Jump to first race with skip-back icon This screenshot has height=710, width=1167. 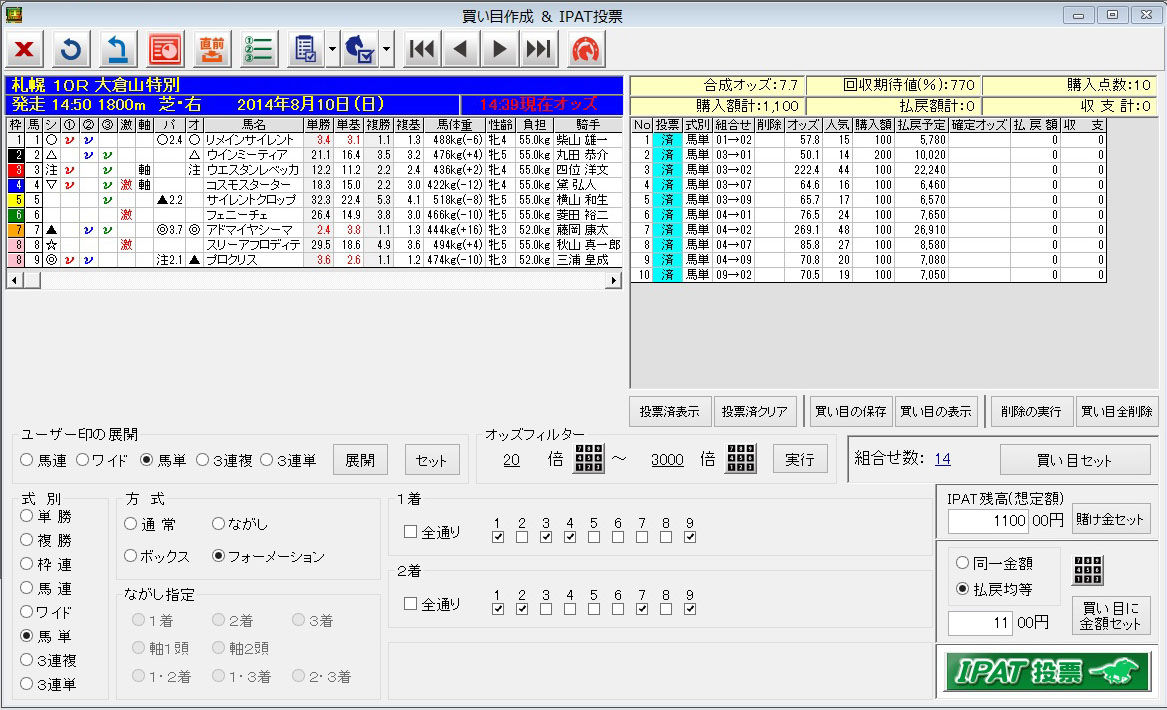[422, 50]
